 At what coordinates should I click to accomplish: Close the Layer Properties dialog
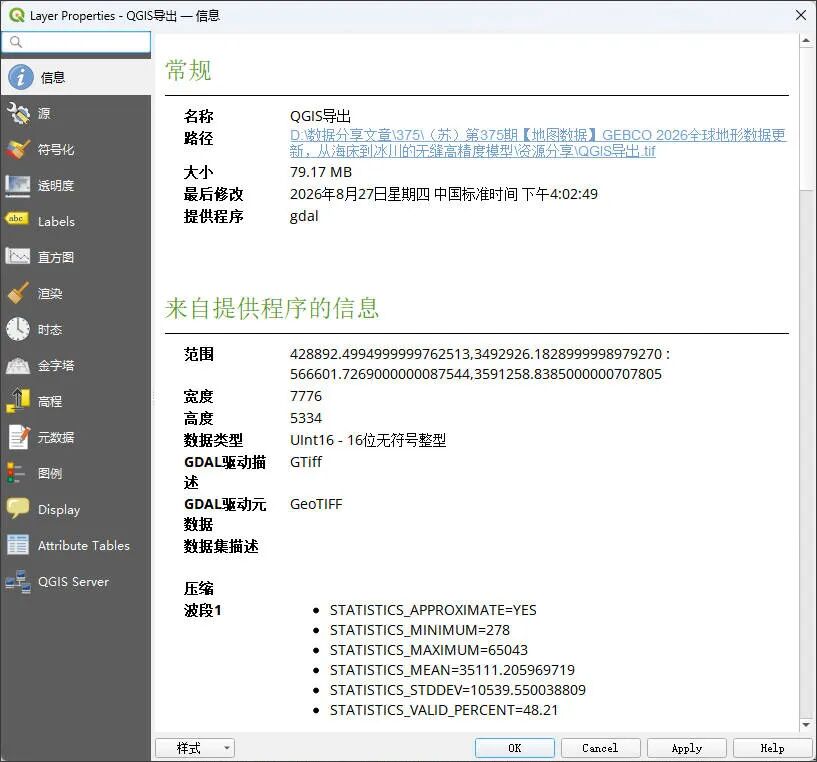(801, 15)
